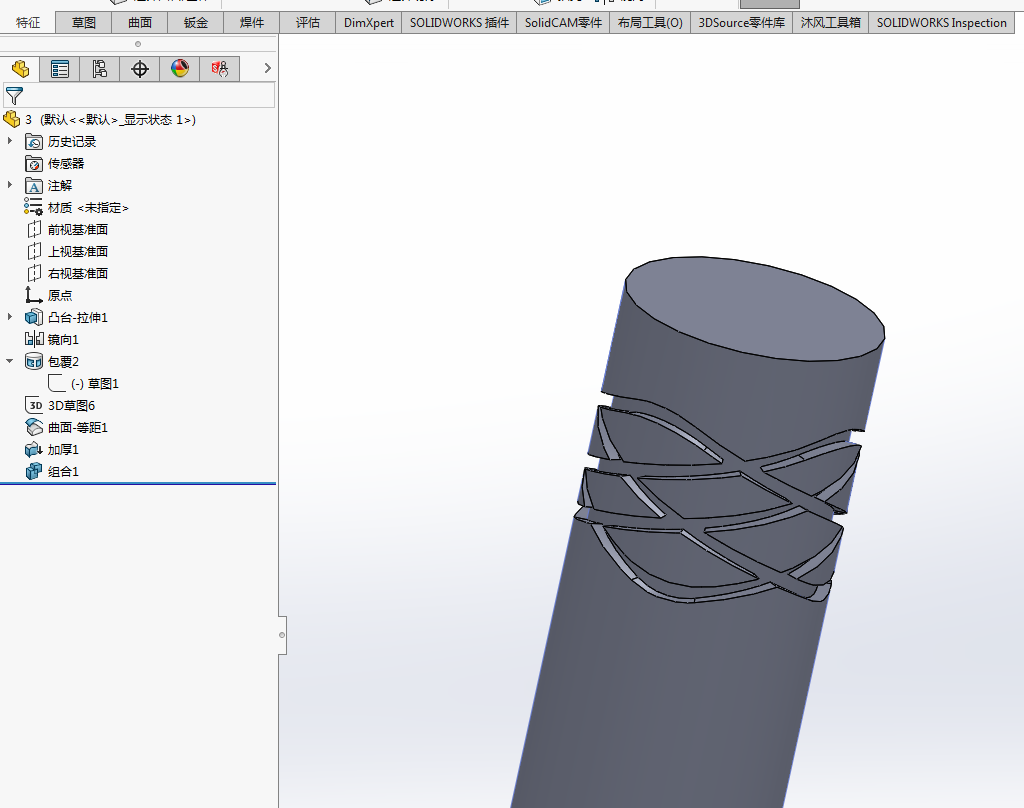Click the 上视基准面 plane icon

click(34, 251)
